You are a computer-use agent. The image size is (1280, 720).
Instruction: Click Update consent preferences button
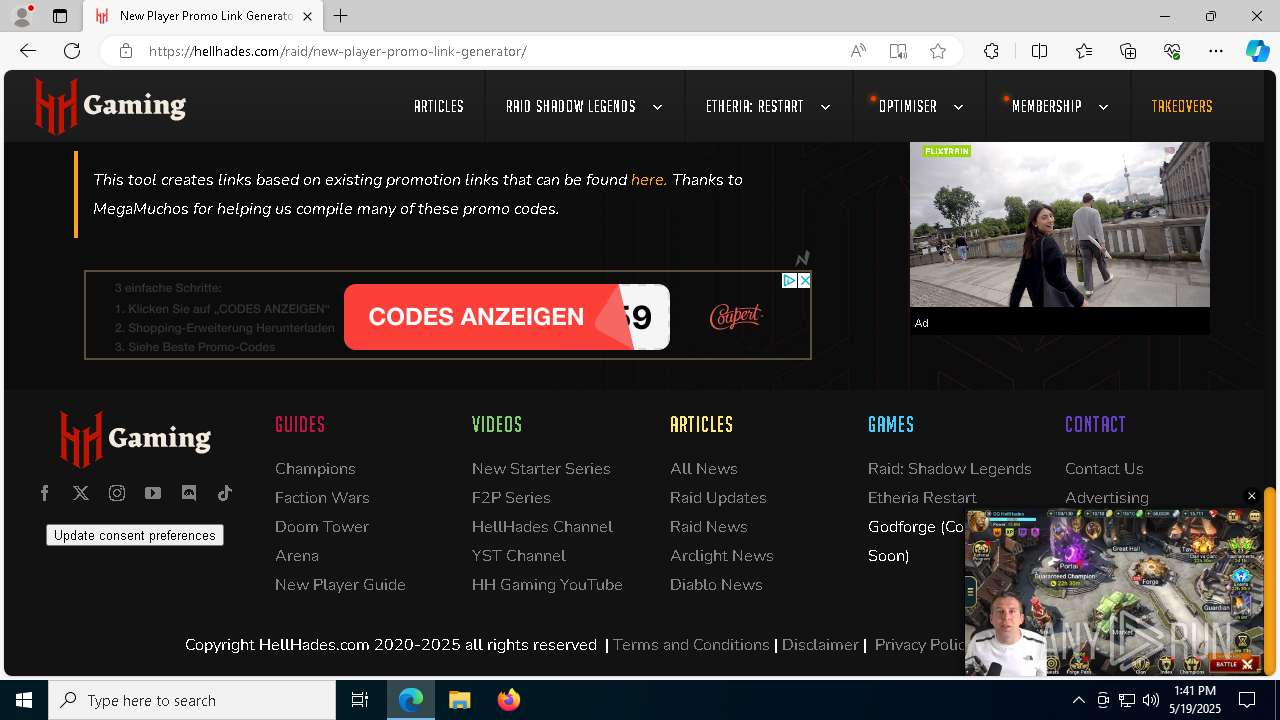[x=135, y=535]
